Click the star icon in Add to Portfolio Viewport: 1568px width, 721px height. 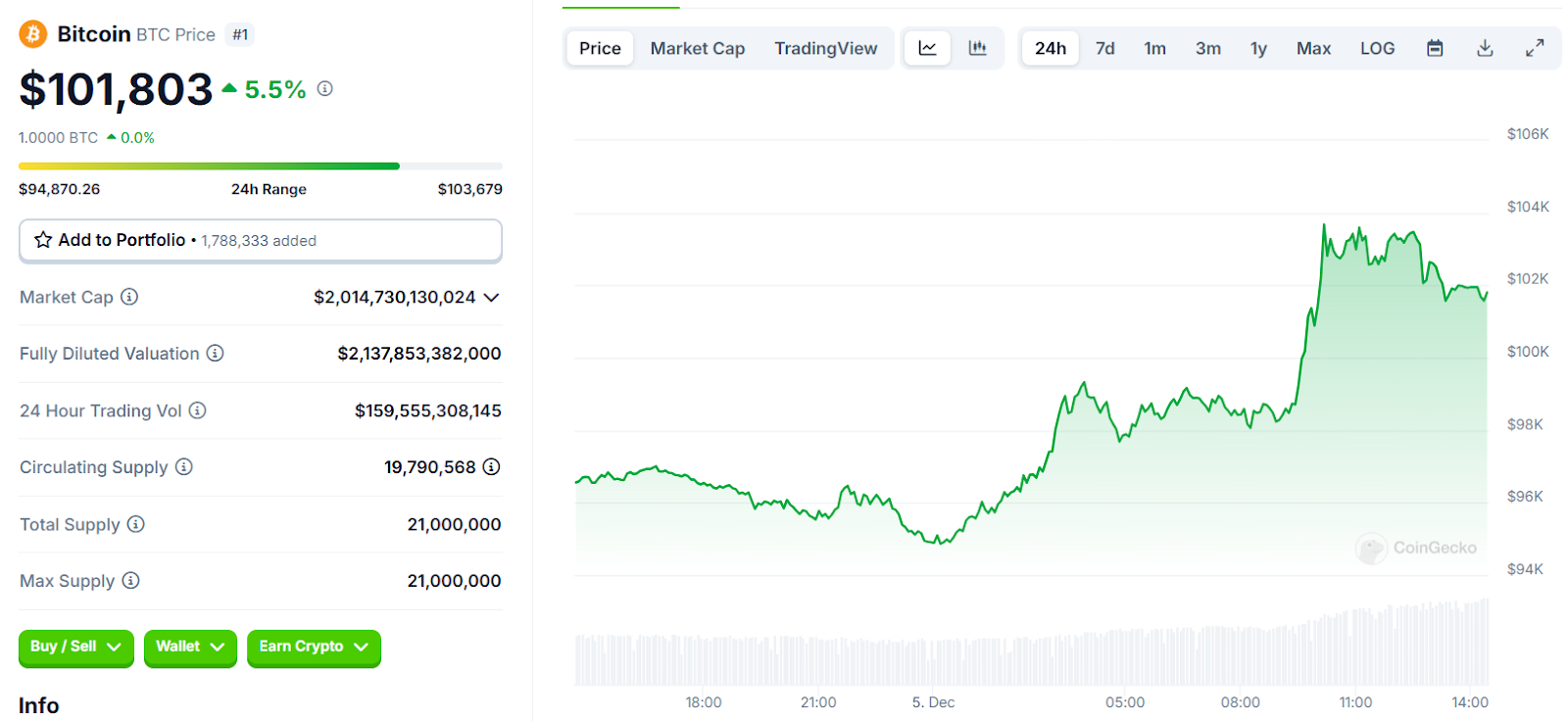(43, 240)
